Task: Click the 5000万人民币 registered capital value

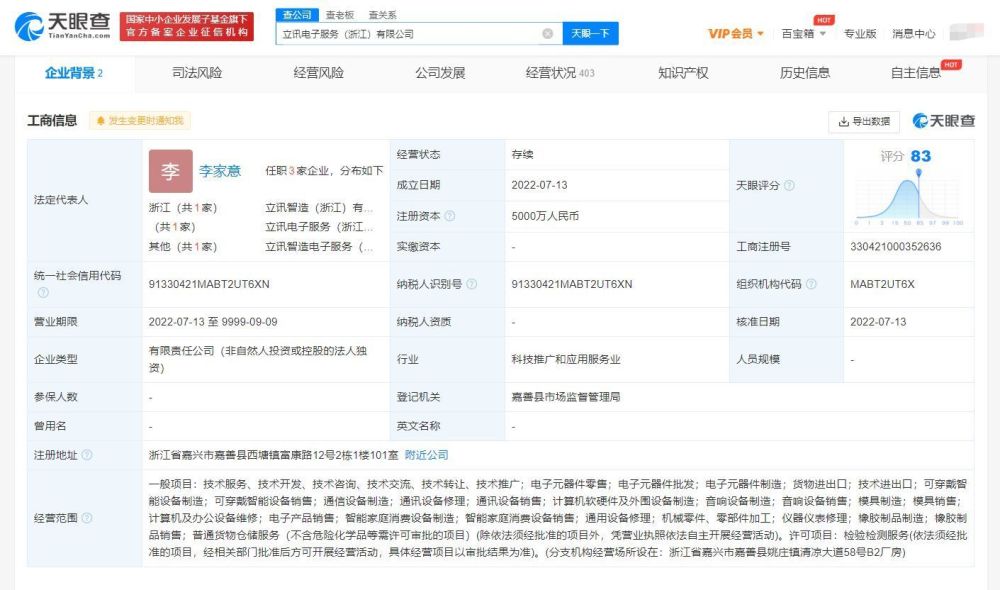Action: (x=545, y=216)
